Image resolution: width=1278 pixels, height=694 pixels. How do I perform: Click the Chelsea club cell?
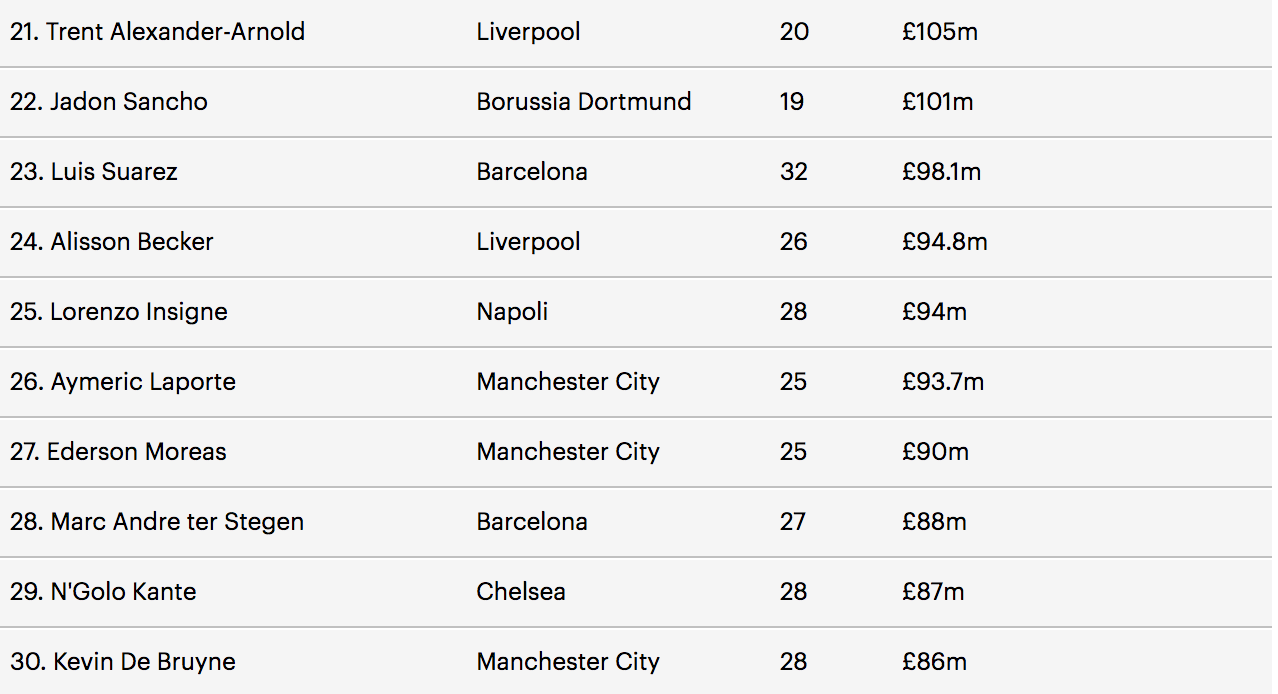click(521, 592)
